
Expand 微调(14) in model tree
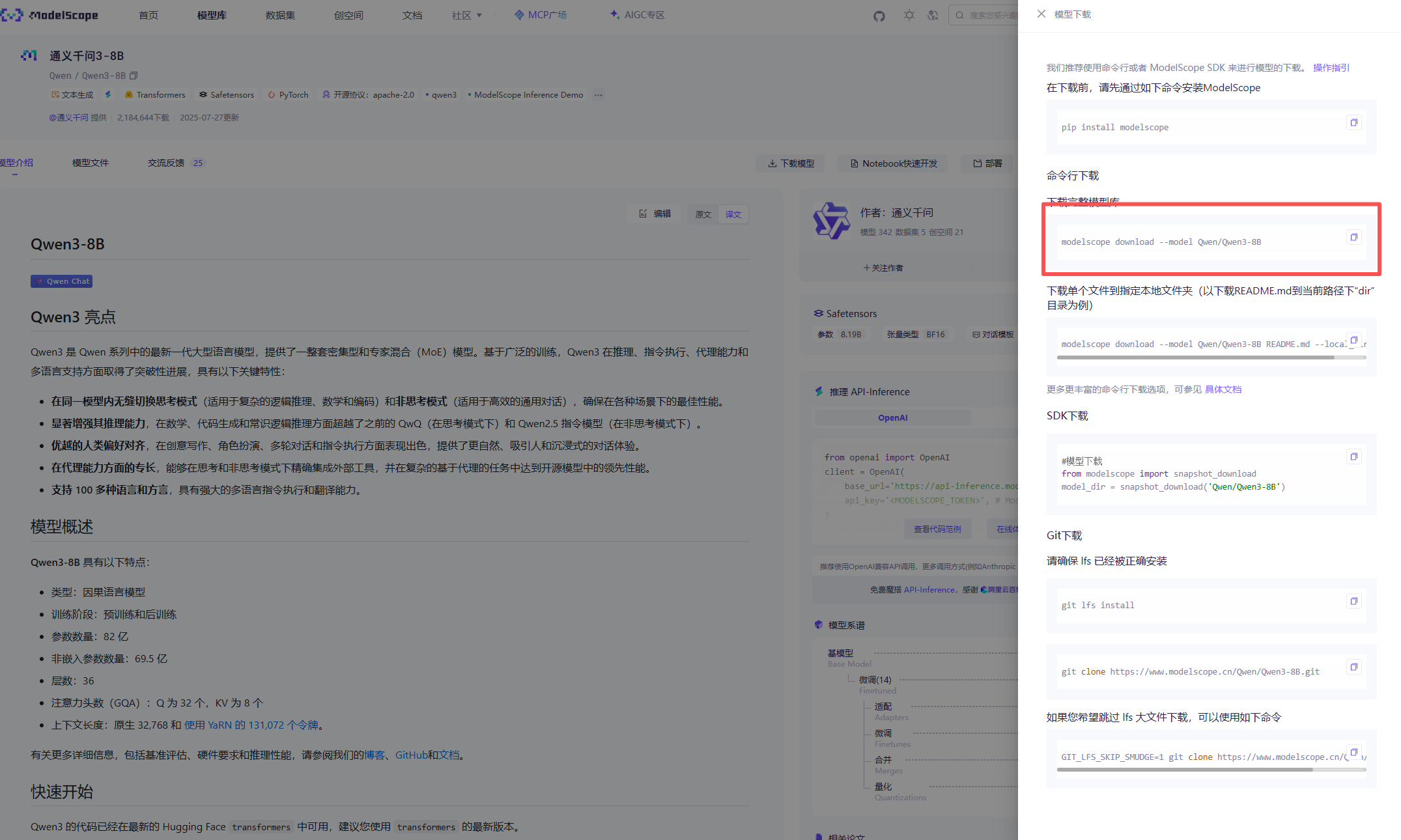(x=875, y=680)
